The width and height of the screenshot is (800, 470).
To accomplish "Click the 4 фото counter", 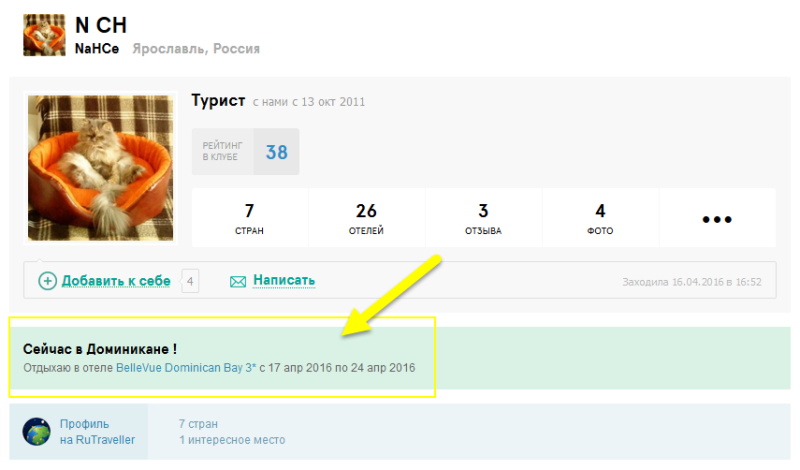I will pos(600,218).
